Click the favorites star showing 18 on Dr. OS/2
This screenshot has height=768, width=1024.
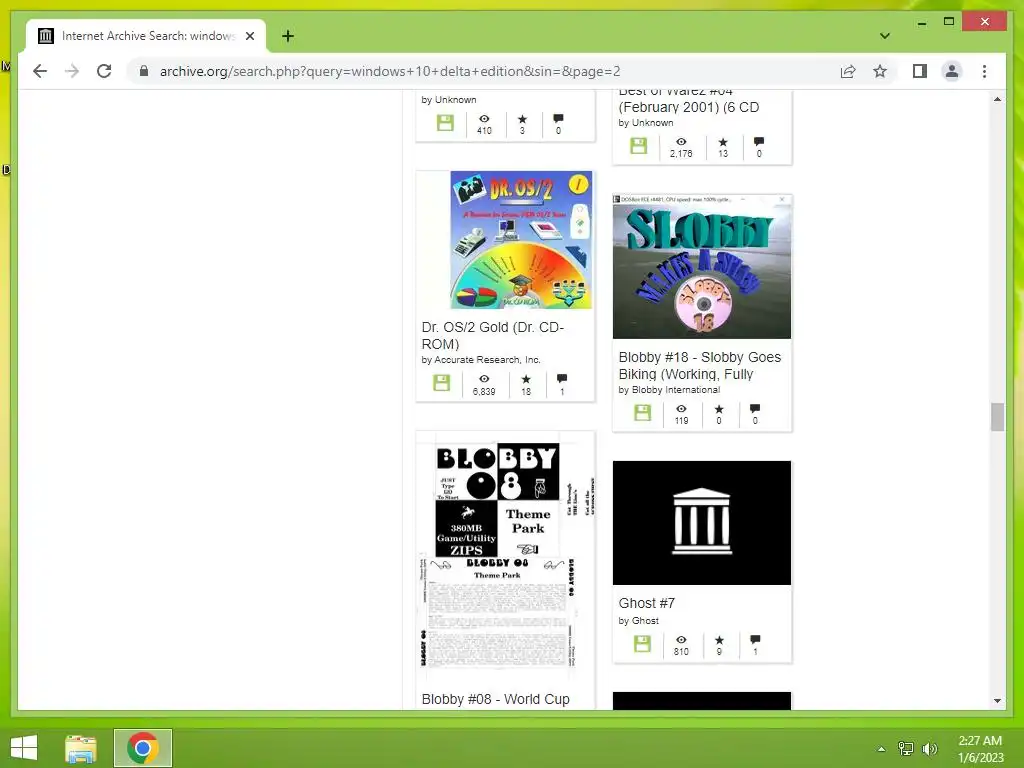(526, 379)
